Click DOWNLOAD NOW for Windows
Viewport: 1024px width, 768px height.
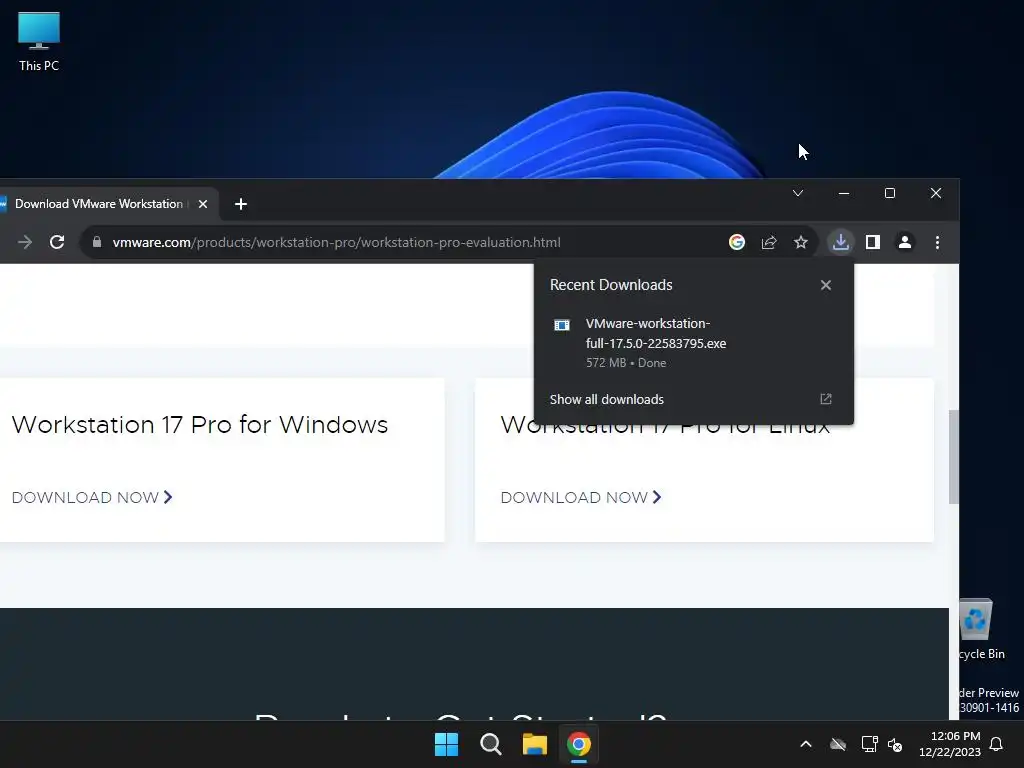click(x=92, y=498)
